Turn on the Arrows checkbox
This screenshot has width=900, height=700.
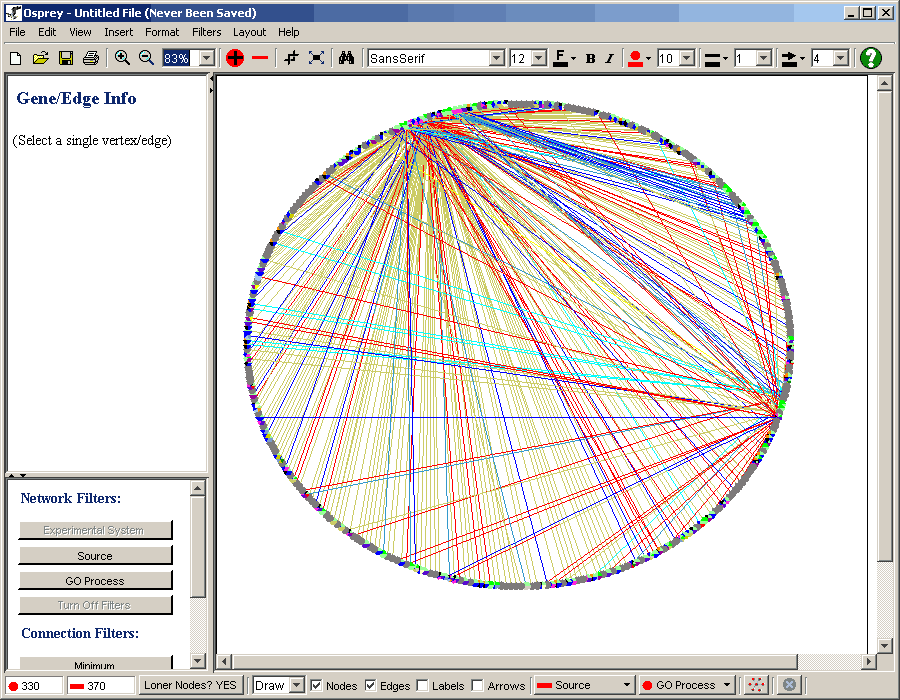[477, 685]
